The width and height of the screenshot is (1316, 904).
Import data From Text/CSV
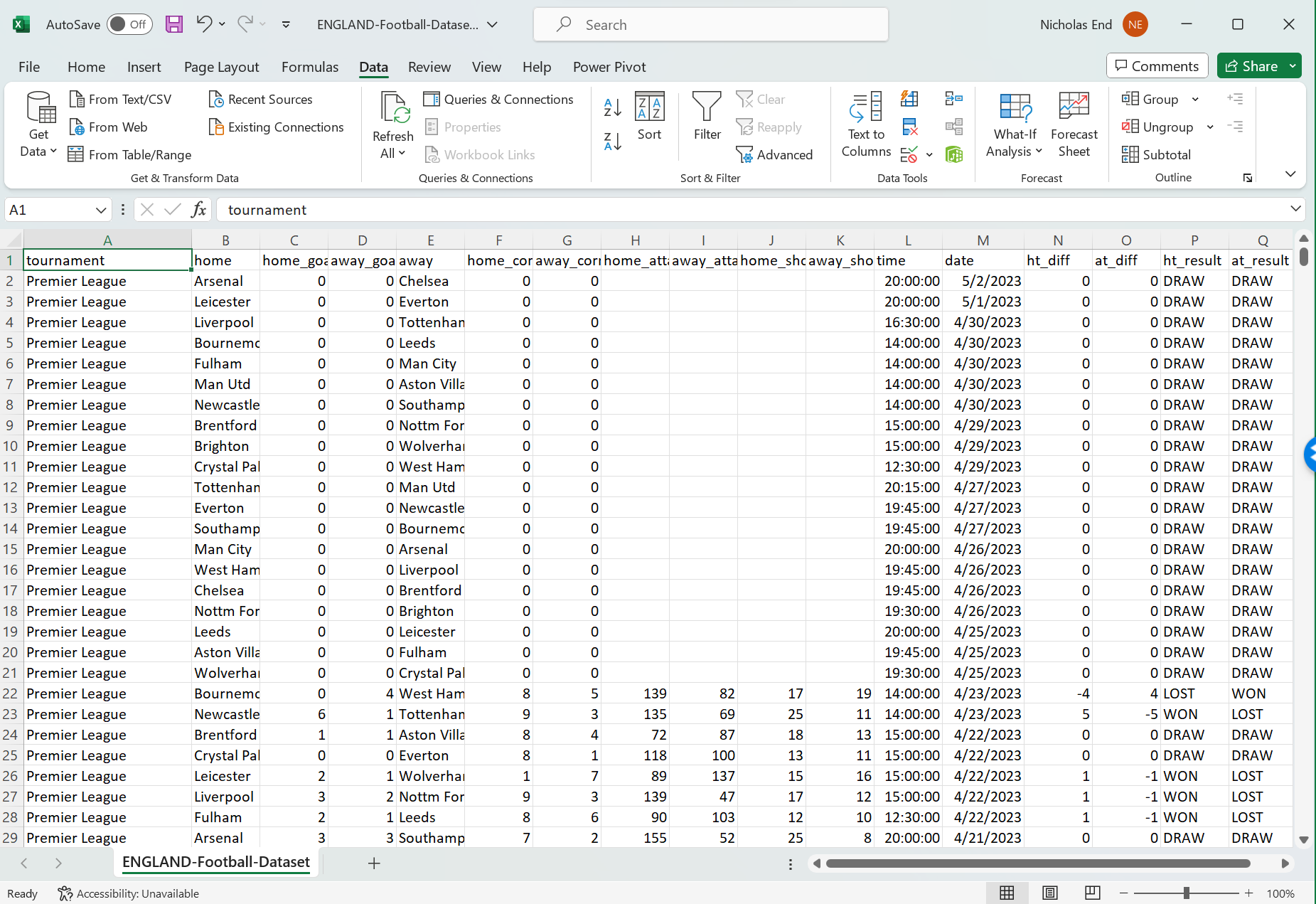pyautogui.click(x=121, y=100)
